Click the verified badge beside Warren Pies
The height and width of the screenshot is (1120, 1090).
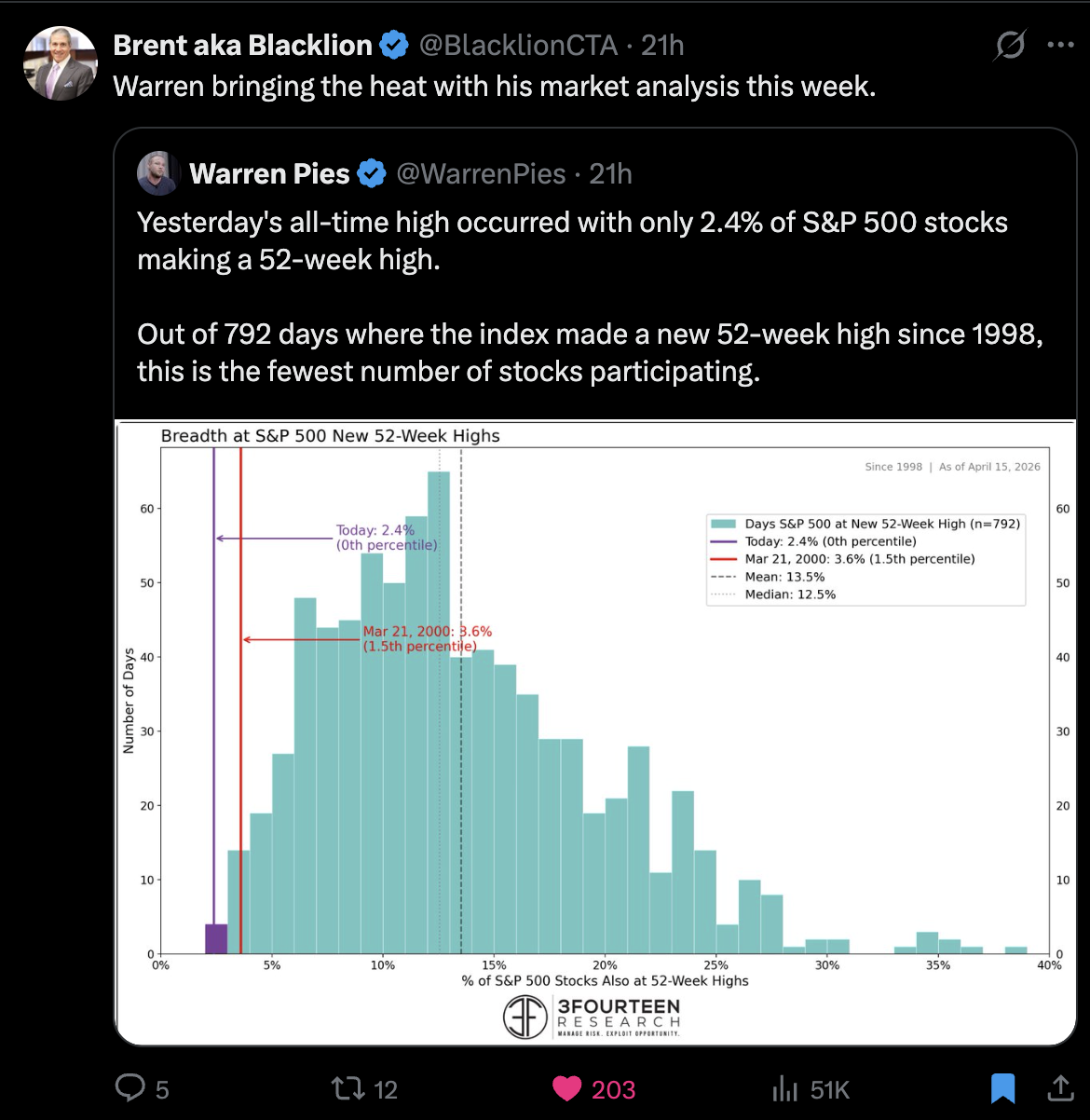[372, 173]
